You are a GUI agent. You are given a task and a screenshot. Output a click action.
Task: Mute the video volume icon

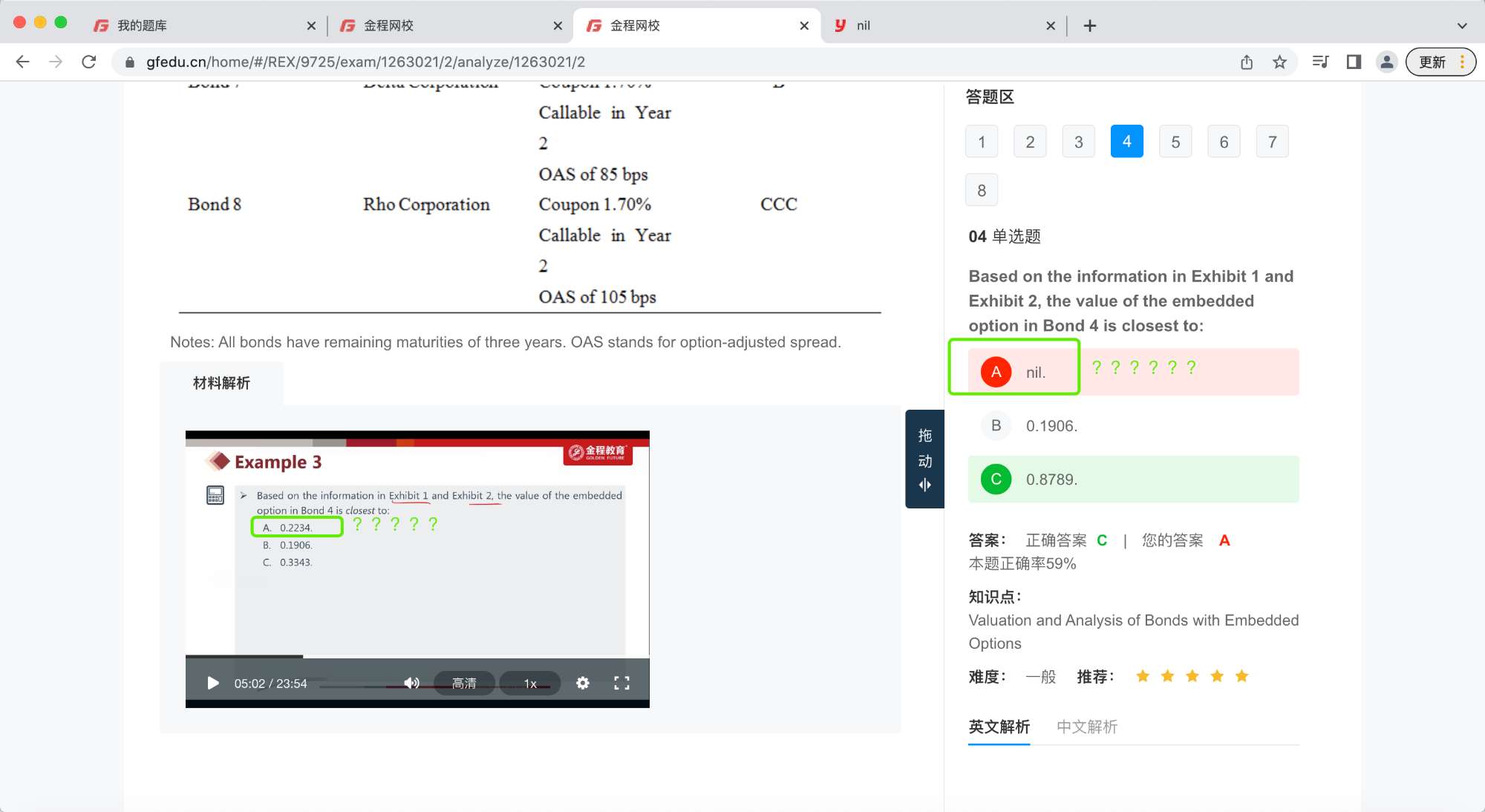411,683
